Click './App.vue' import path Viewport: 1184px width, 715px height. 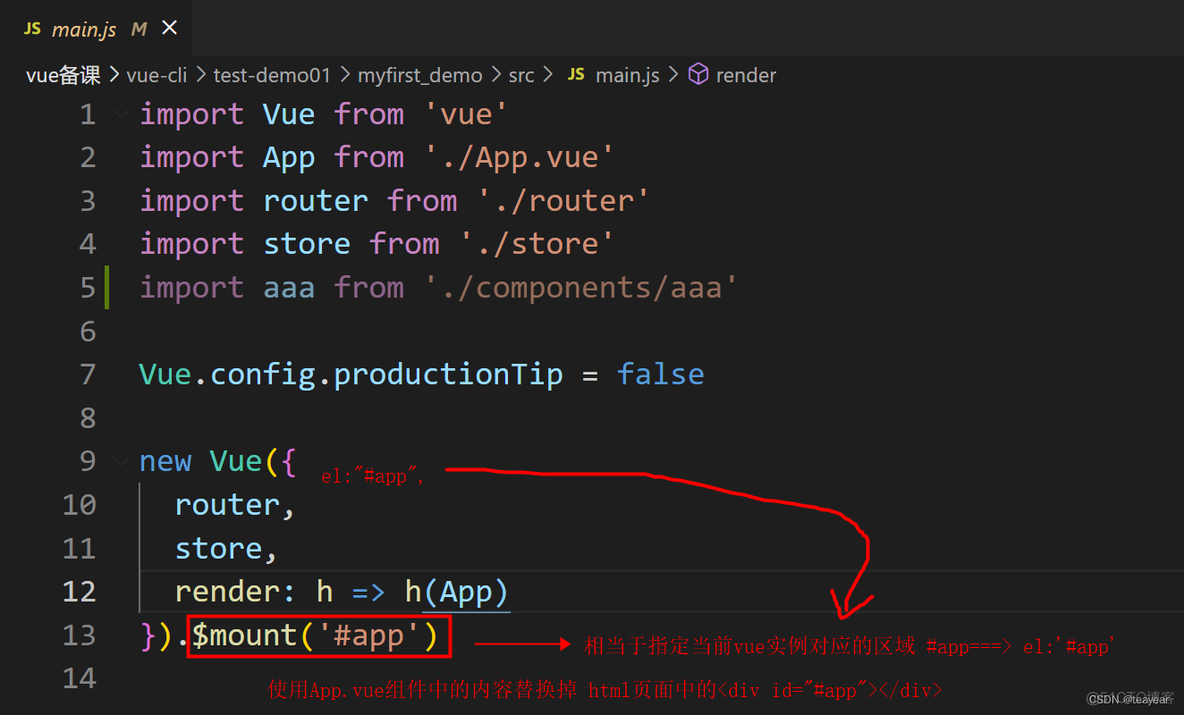coord(519,158)
